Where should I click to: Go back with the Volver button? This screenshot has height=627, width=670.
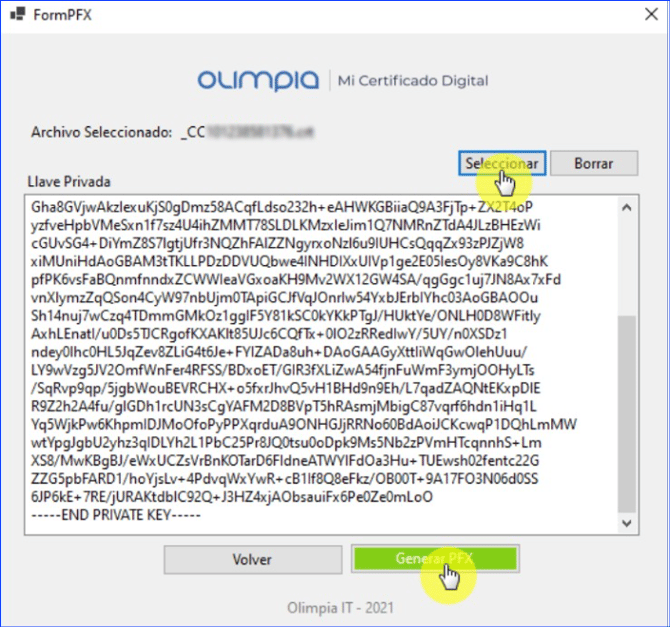click(253, 559)
